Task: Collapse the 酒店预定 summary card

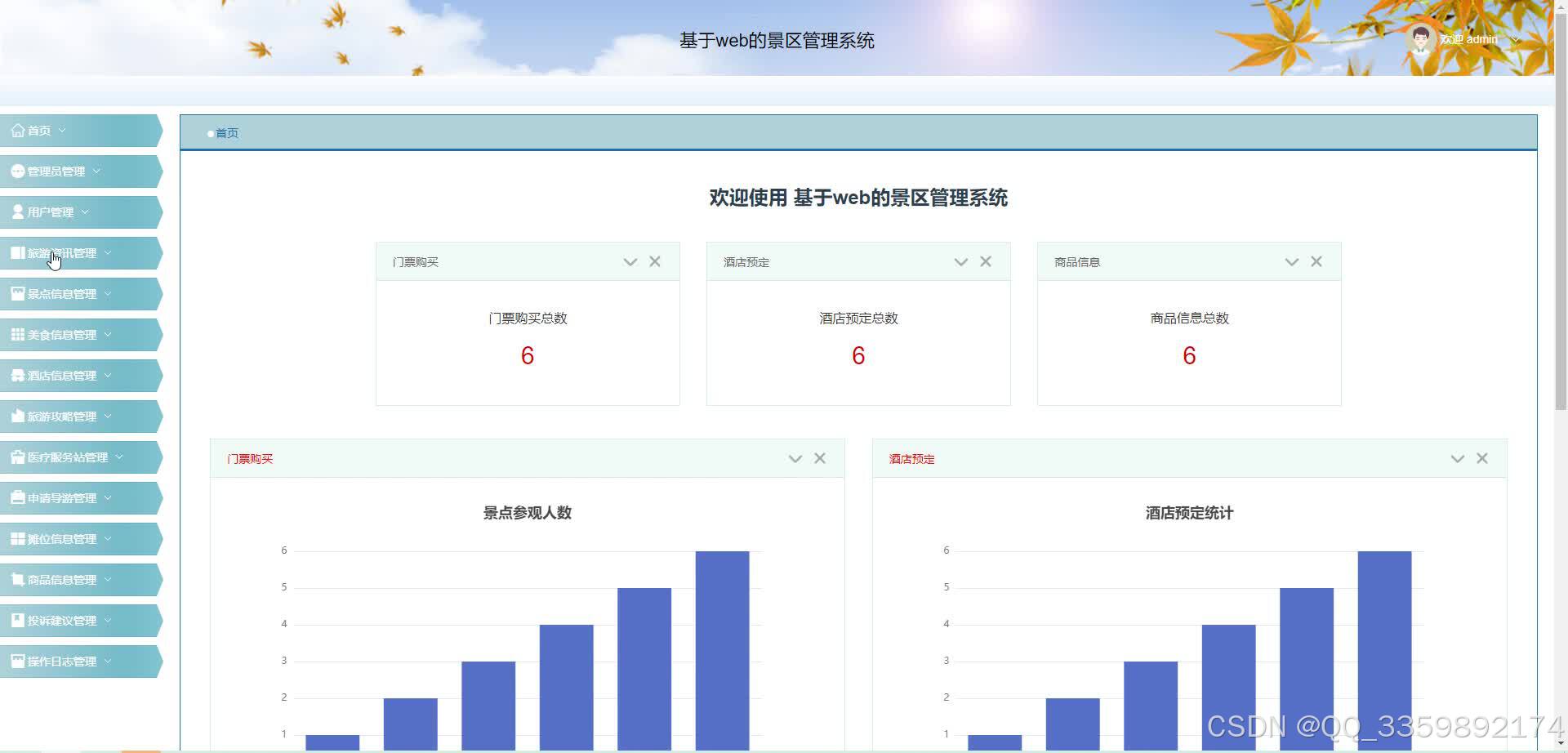Action: click(x=961, y=262)
